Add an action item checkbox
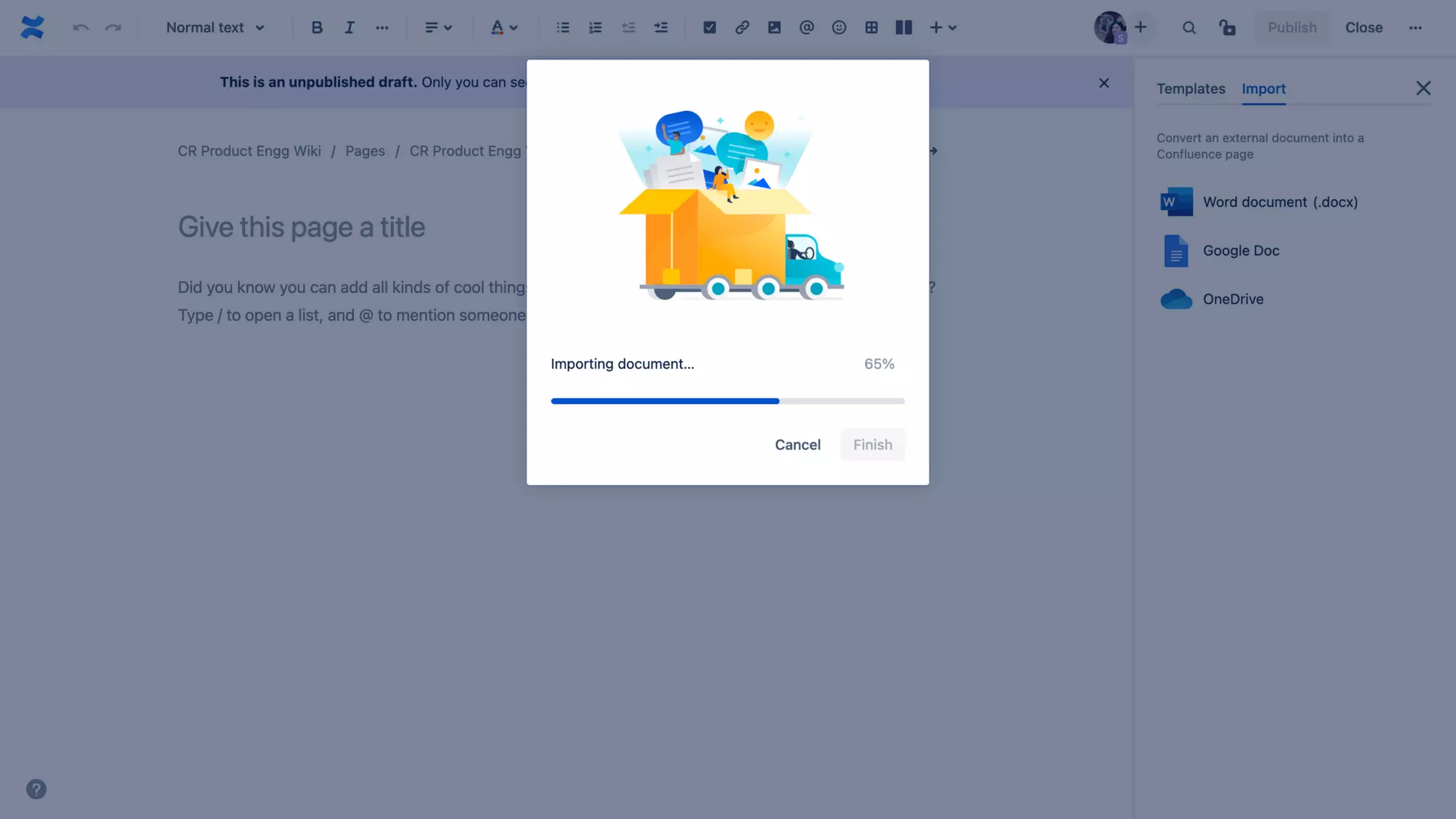 click(710, 28)
